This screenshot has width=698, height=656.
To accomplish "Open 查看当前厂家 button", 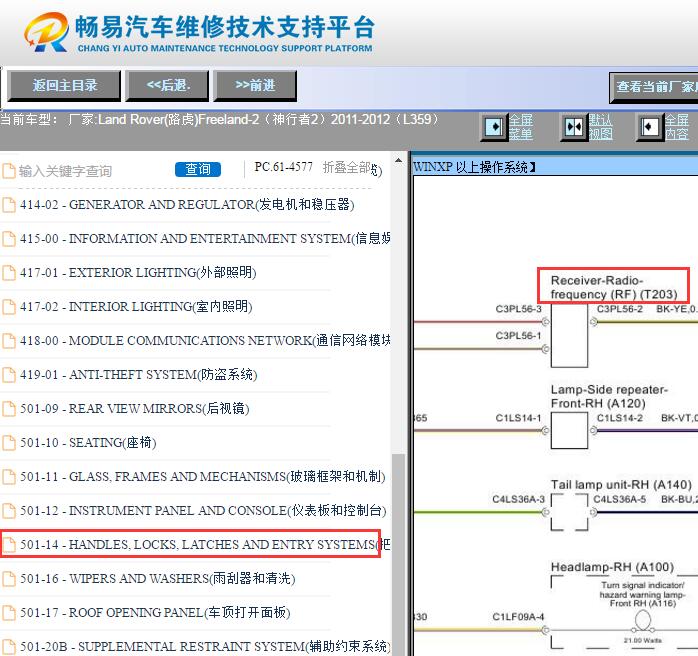I will click(x=653, y=87).
